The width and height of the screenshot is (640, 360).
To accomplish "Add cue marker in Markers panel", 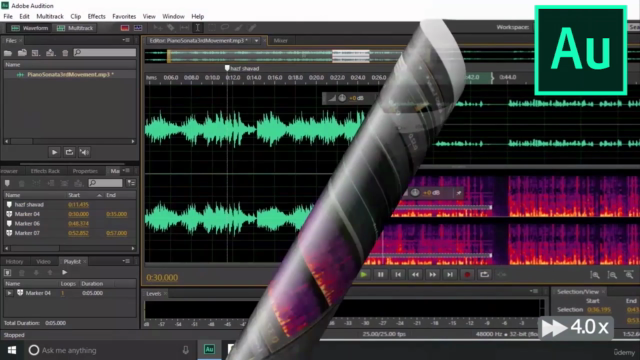I will click(7, 183).
